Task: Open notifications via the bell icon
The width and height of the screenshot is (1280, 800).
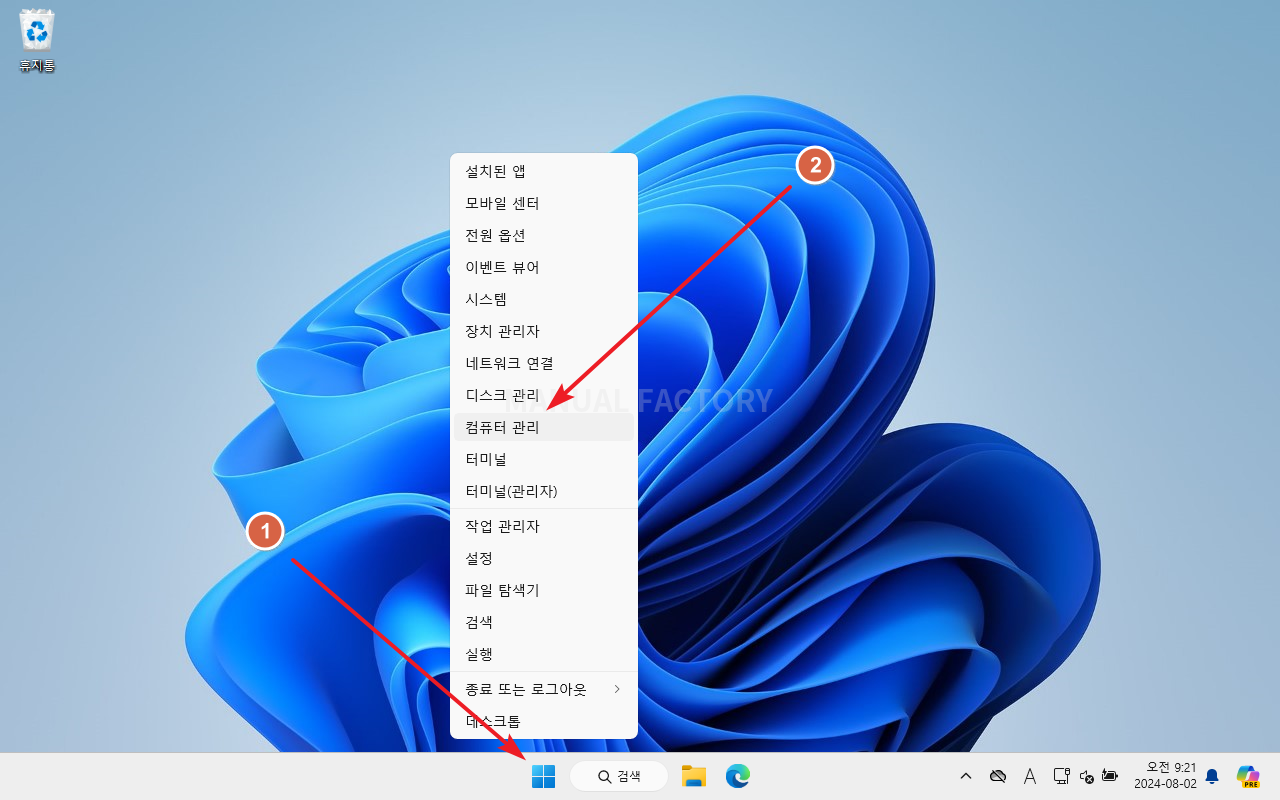Action: pos(1212,776)
